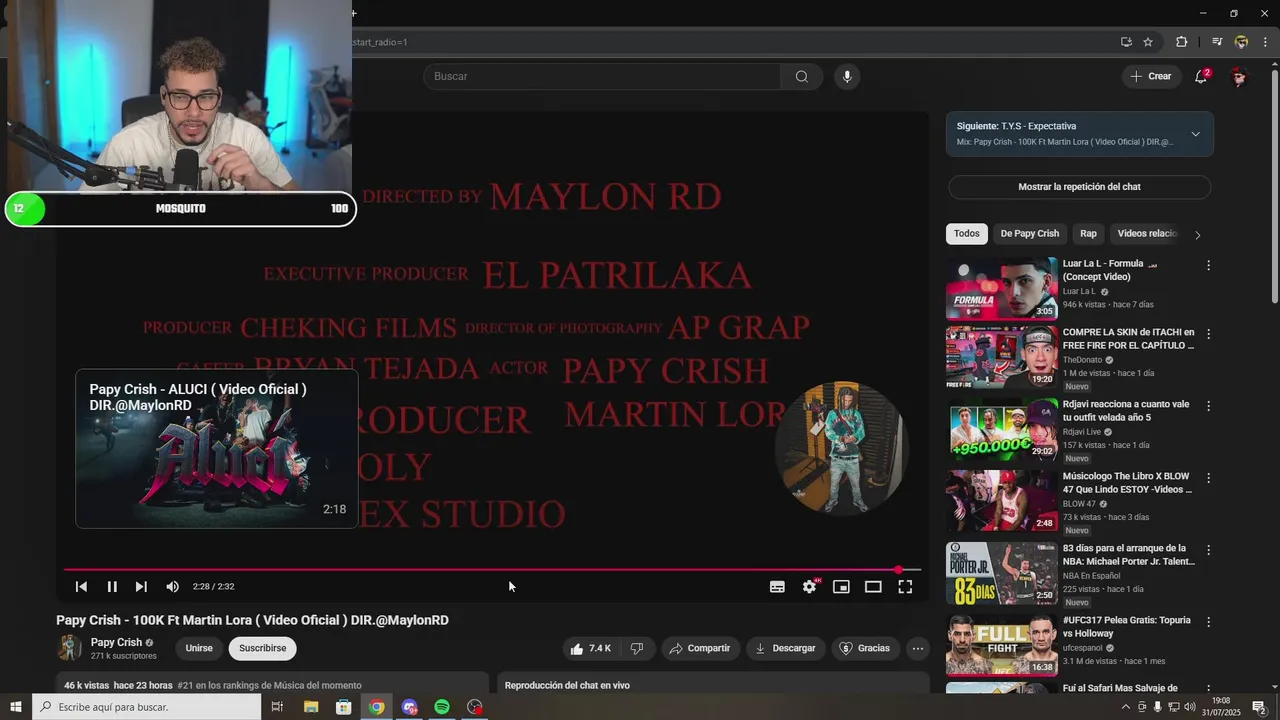Open more actions beside the Gracias button
Screen dimensions: 1280x720
coord(917,648)
